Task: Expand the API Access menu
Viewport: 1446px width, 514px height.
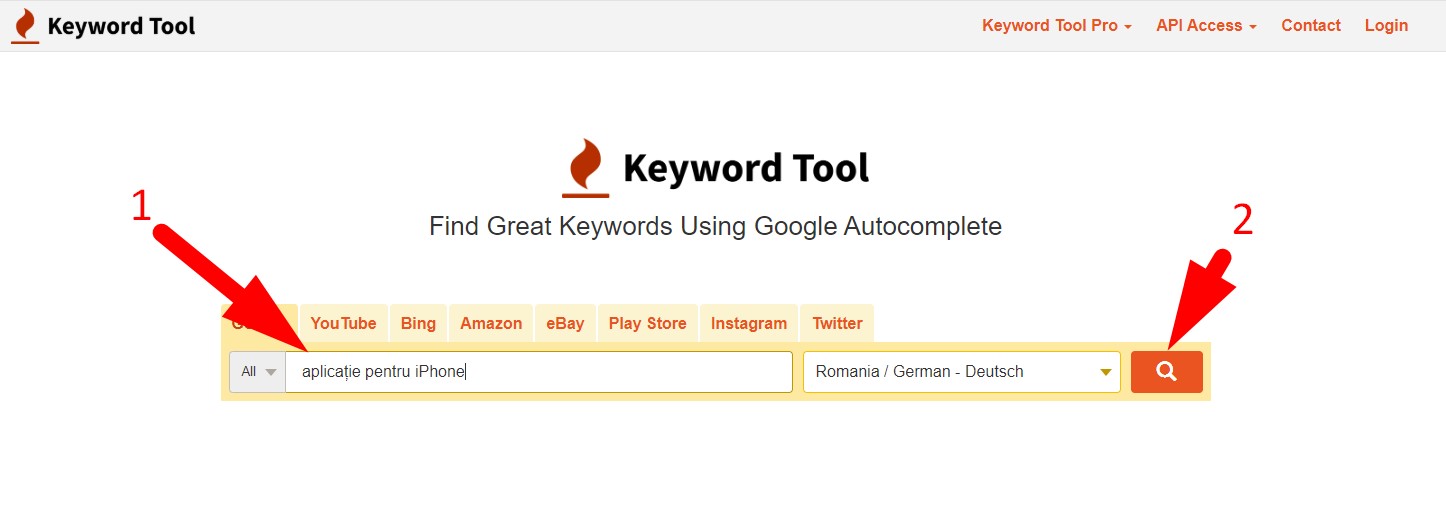Action: click(1206, 26)
